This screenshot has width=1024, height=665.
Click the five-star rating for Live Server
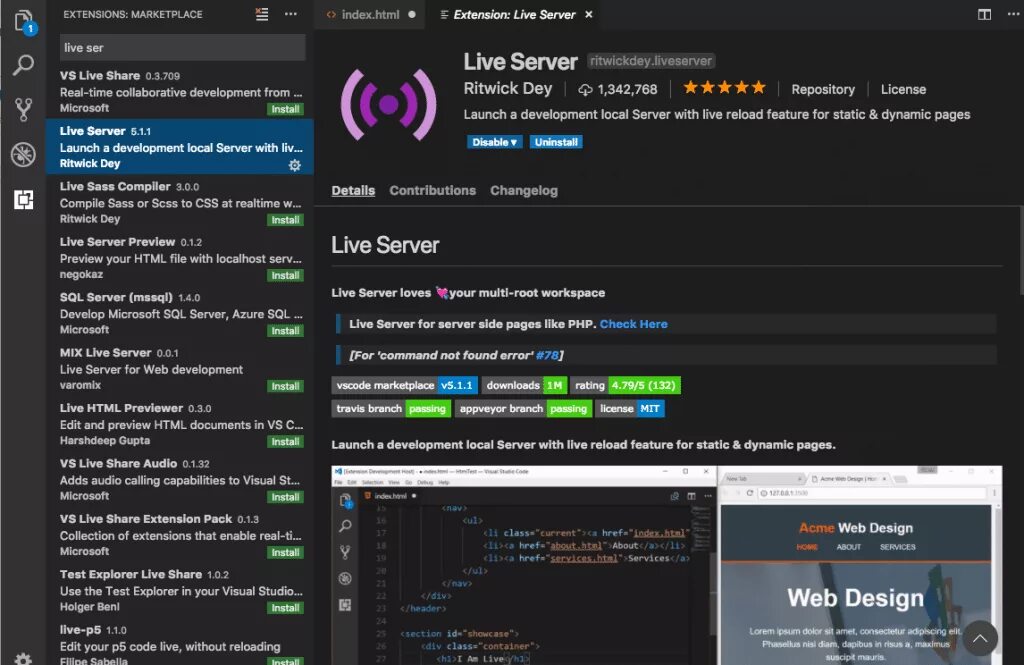[724, 88]
